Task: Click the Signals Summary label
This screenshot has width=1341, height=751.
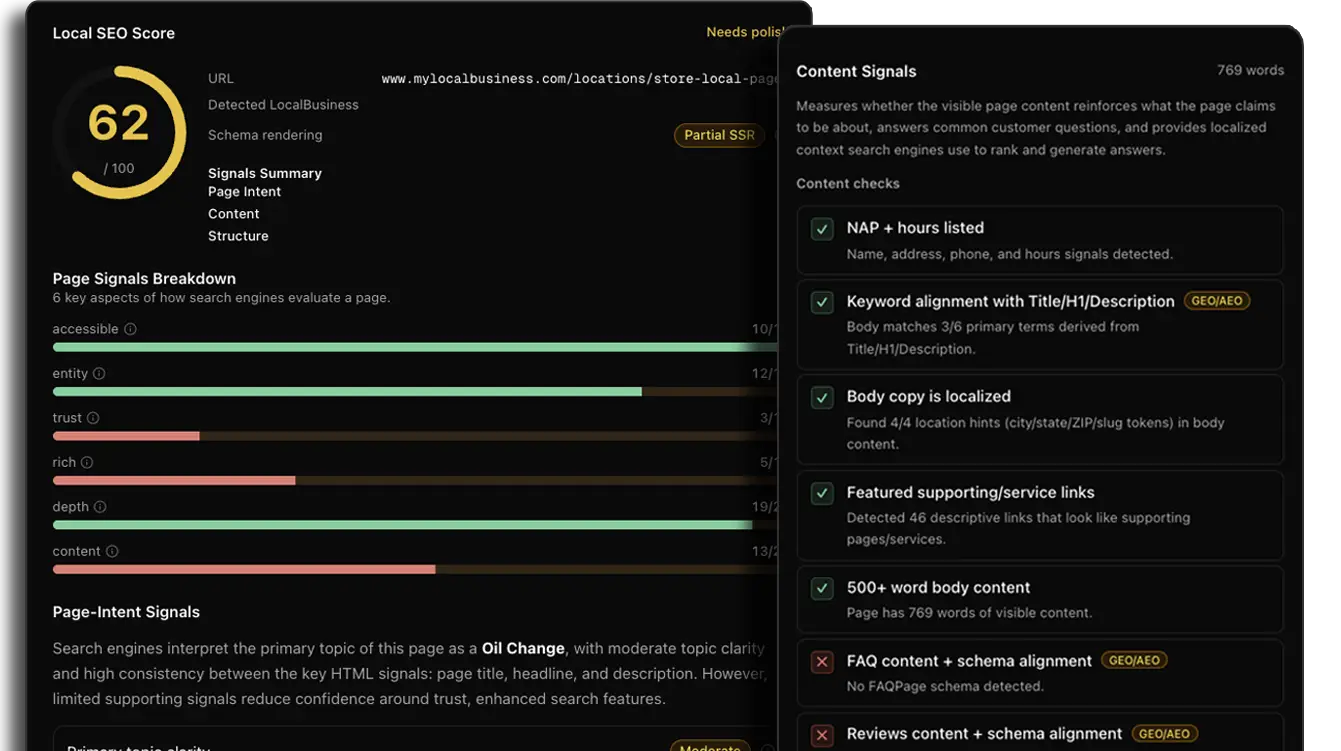Action: pyautogui.click(x=265, y=173)
